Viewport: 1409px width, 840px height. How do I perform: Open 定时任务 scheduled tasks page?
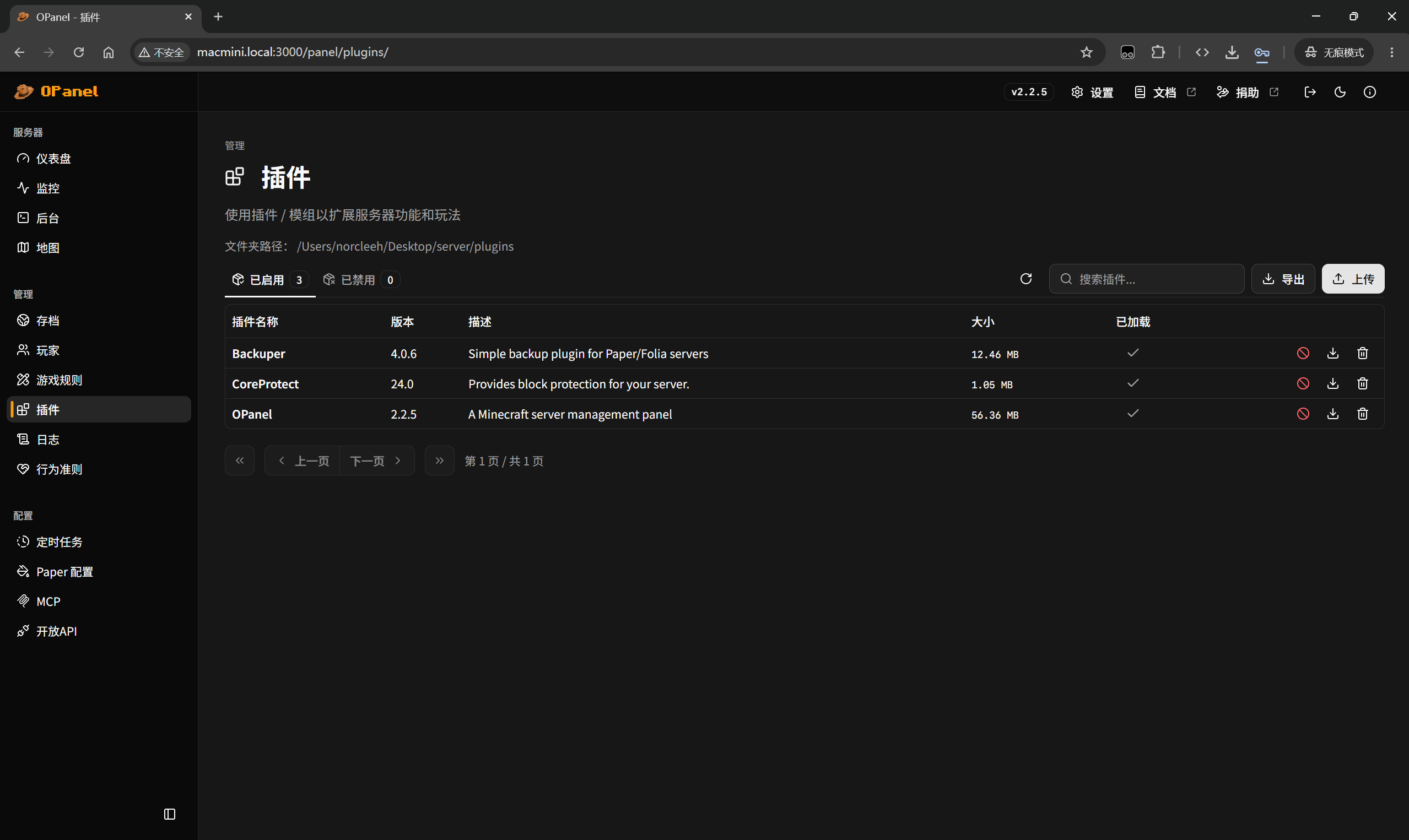pyautogui.click(x=99, y=541)
